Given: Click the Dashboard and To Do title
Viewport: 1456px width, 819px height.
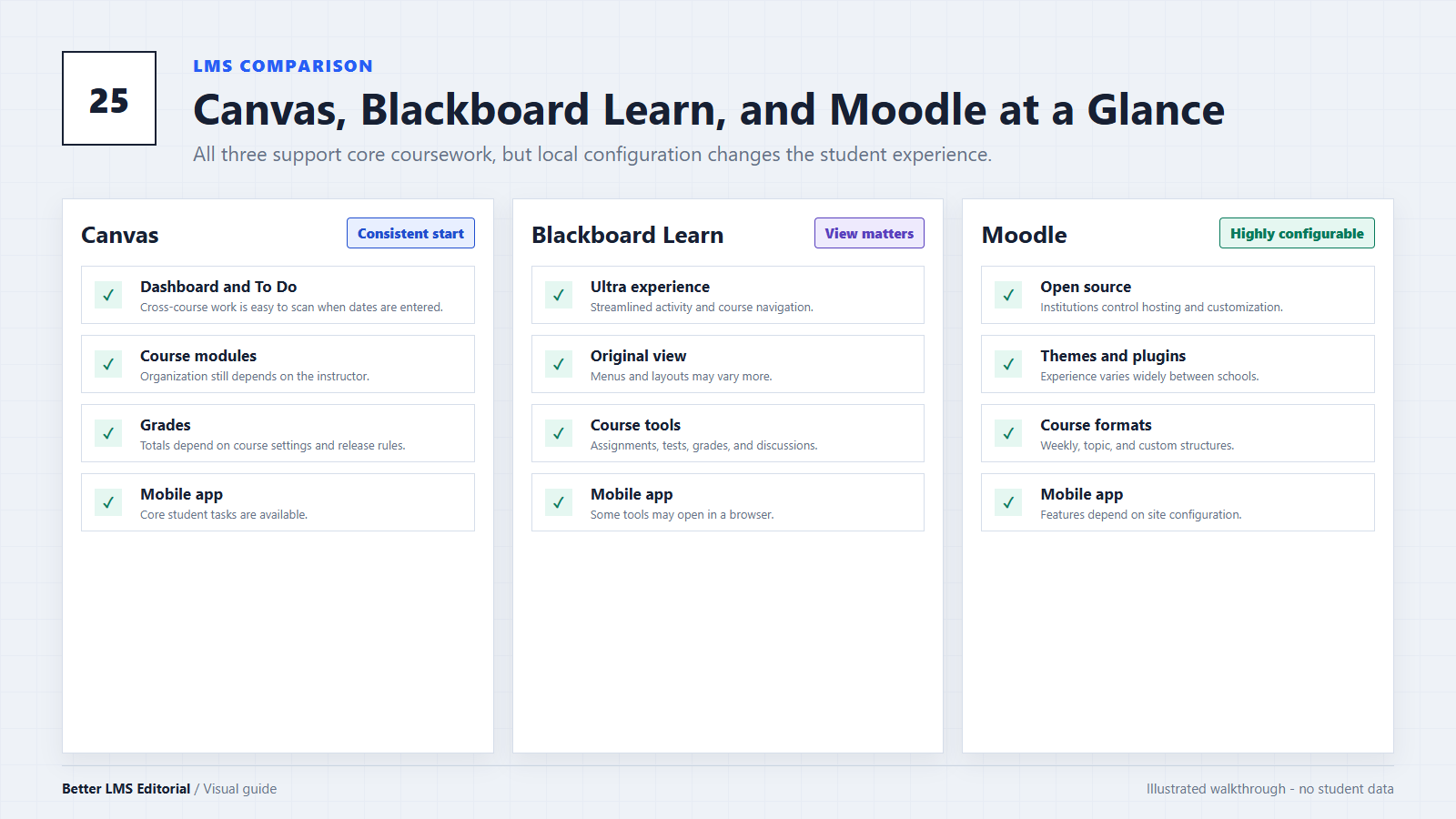Looking at the screenshot, I should pos(218,287).
